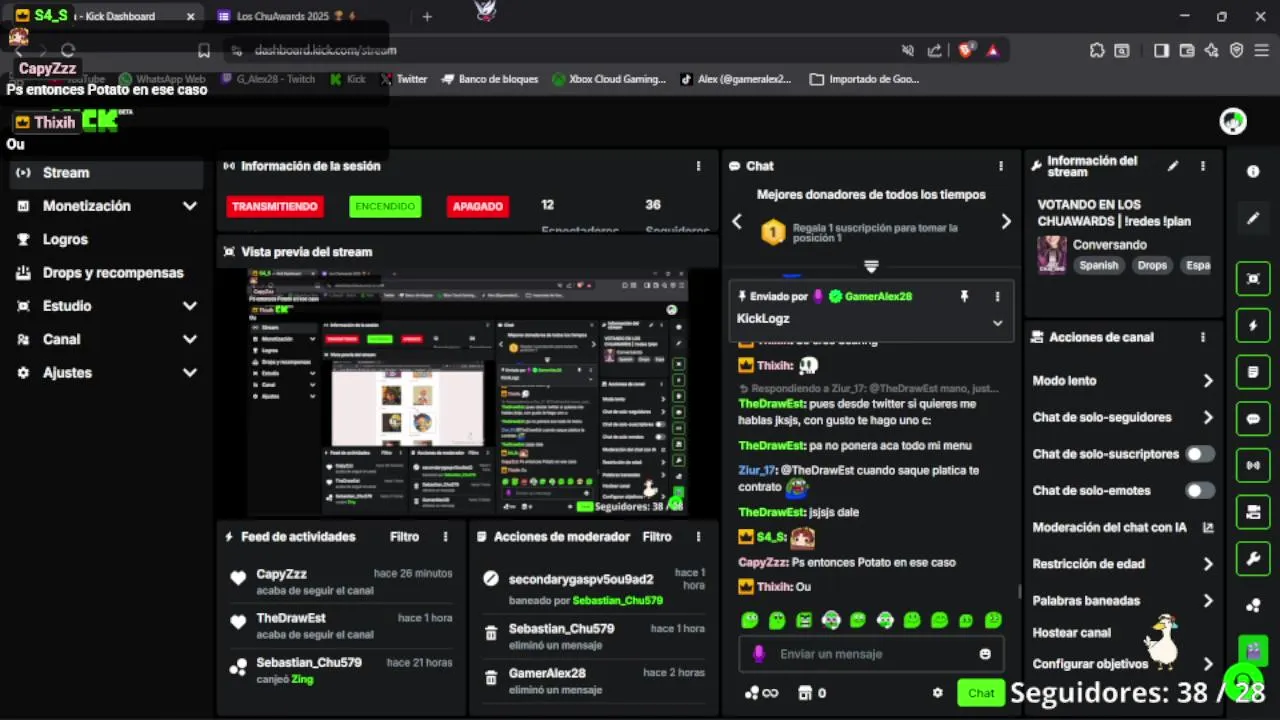The image size is (1280, 720).
Task: Click the green Chat send button
Action: (x=981, y=693)
